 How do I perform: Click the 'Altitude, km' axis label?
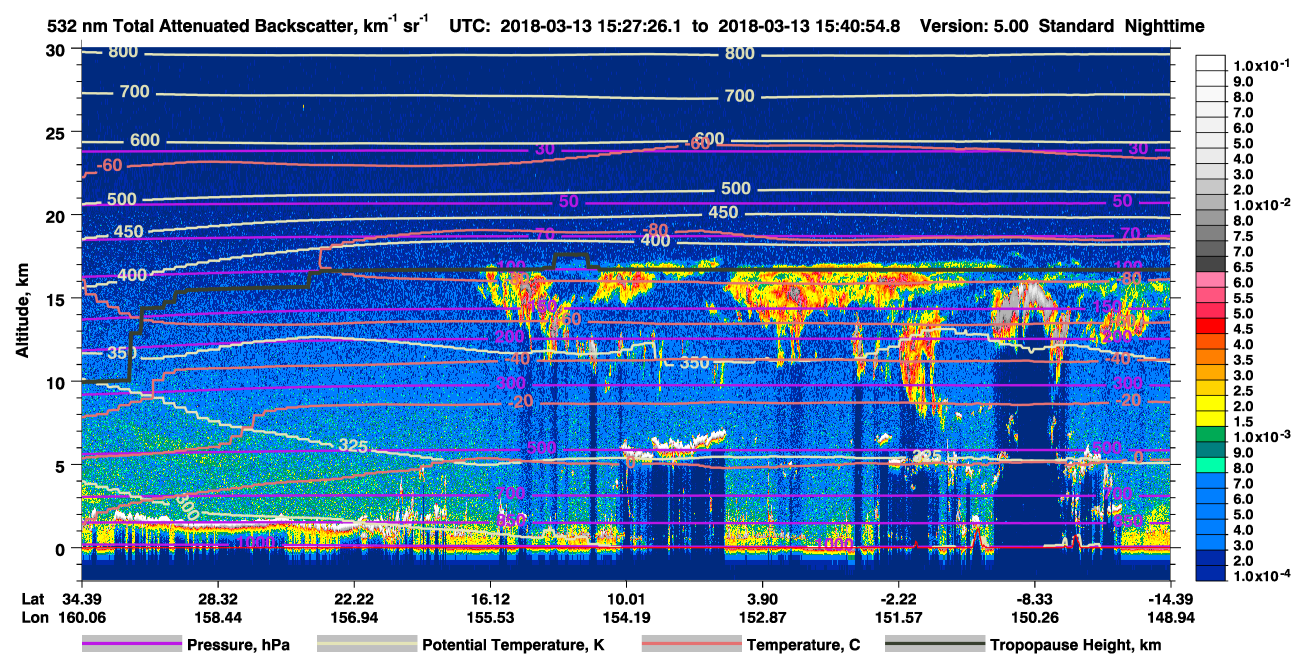(22, 313)
